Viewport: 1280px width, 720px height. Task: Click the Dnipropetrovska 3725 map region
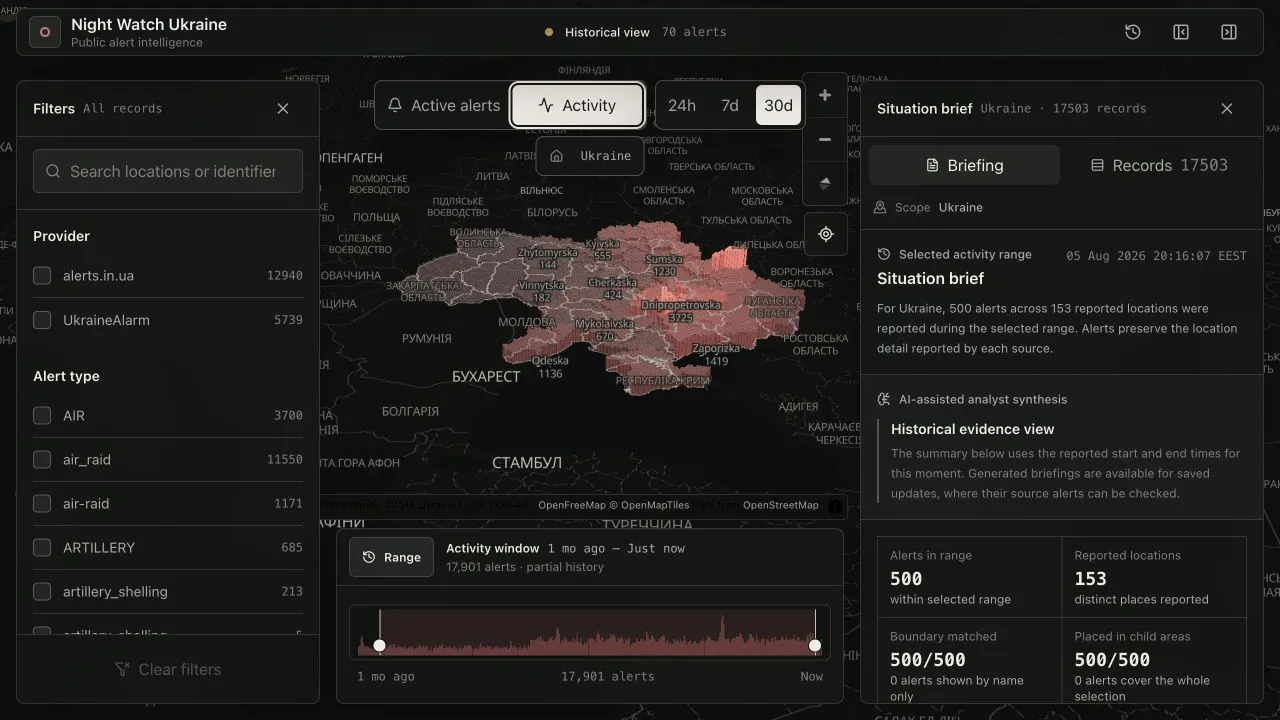[680, 311]
